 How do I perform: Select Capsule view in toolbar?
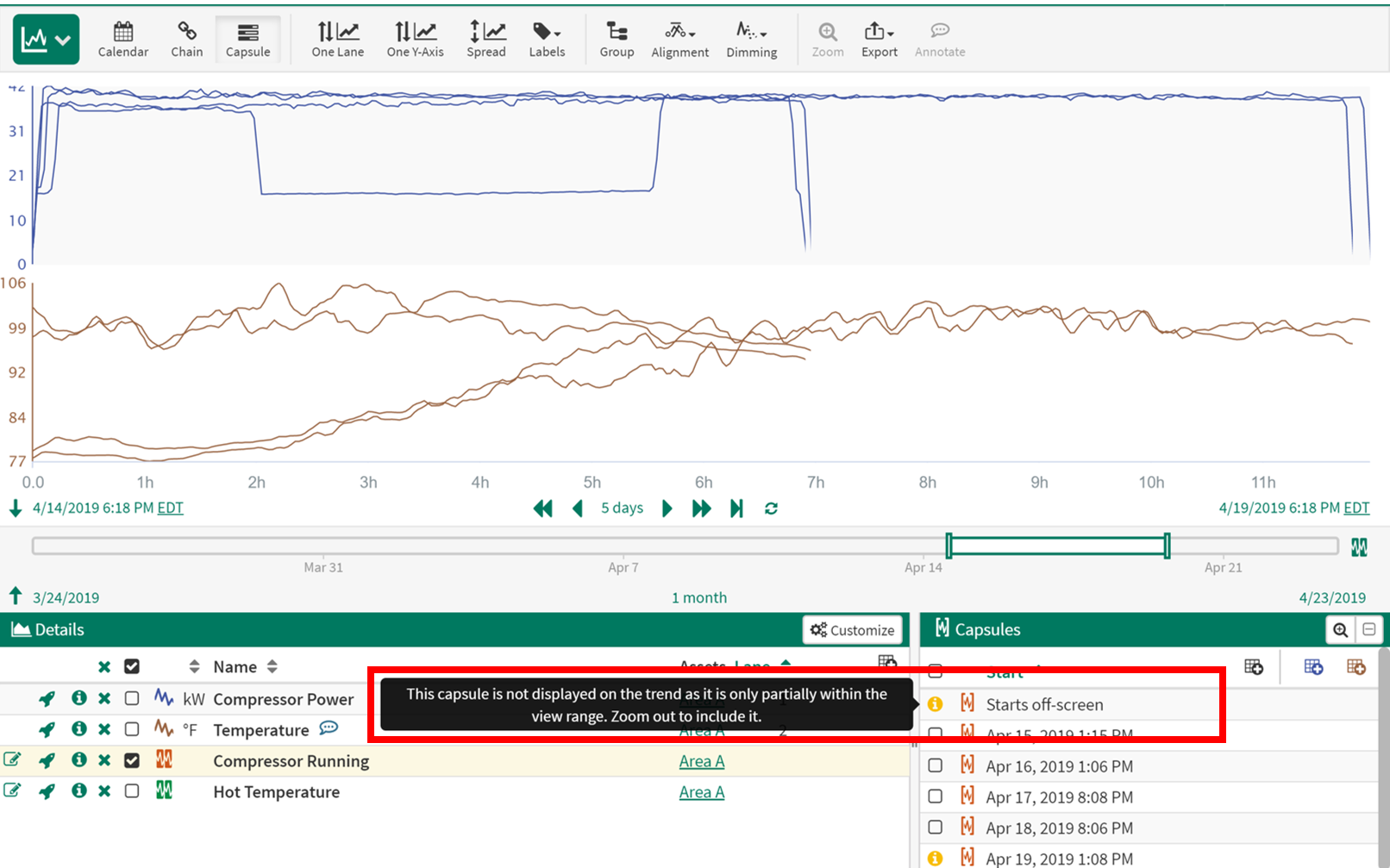[247, 40]
